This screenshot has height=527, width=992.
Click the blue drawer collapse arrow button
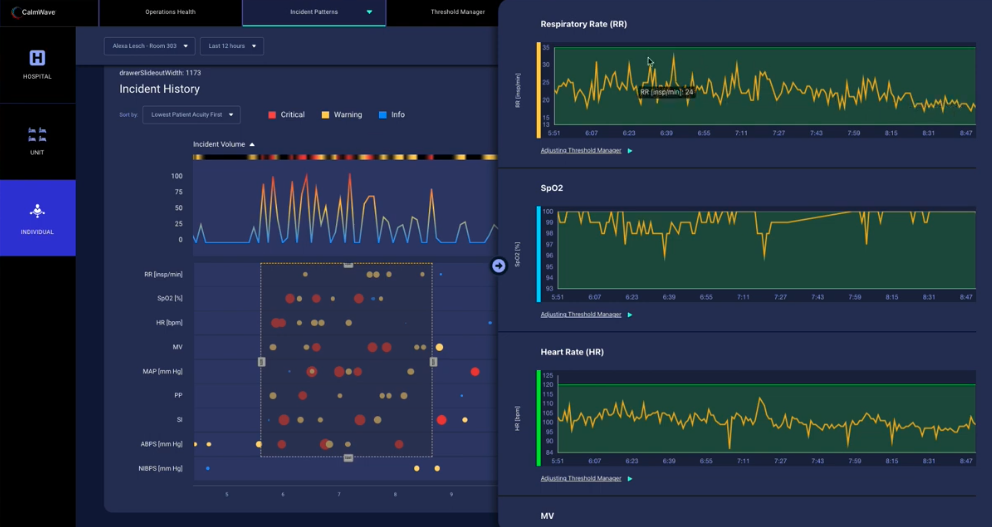click(499, 265)
